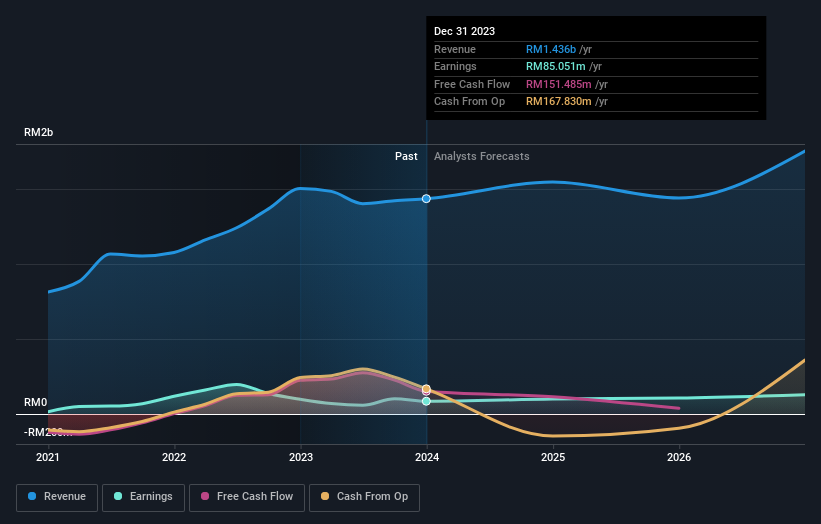Screen dimensions: 821x524
Task: Select the Revenue data point at 2024
Action: 426,198
